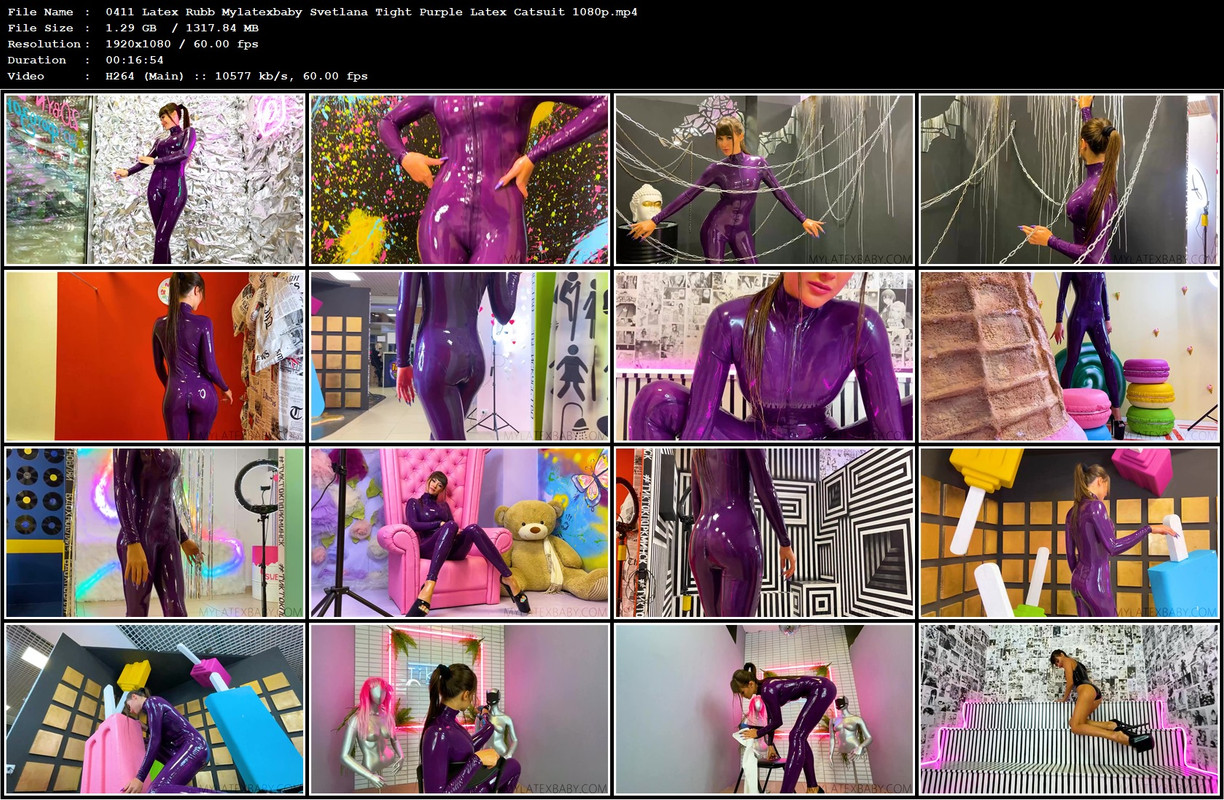Open the red wall with newspapers thumbnail

(155, 356)
